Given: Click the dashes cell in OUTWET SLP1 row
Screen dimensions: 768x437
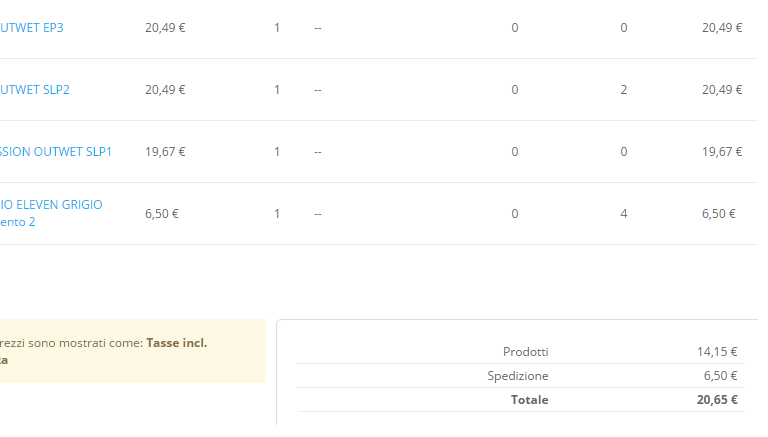Looking at the screenshot, I should [x=318, y=152].
